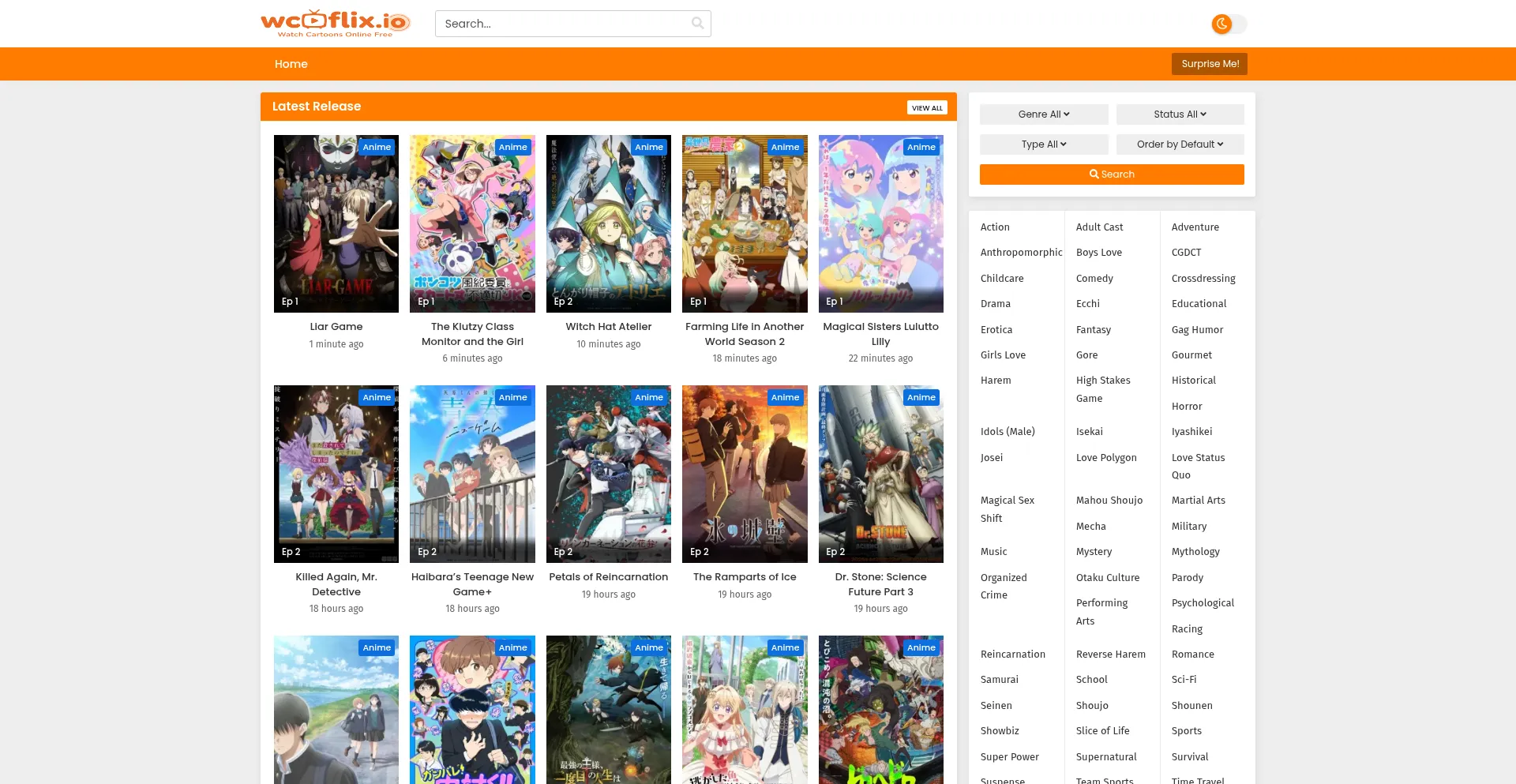Click the Anime badge on The Ramparts of Ice
The image size is (1516, 784).
click(785, 397)
